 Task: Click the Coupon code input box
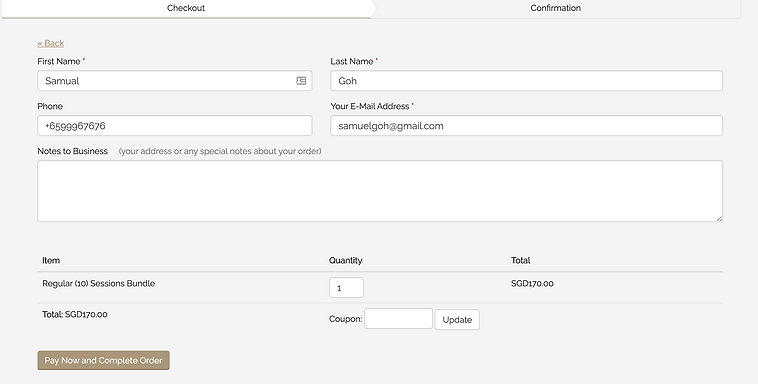pyautogui.click(x=398, y=319)
